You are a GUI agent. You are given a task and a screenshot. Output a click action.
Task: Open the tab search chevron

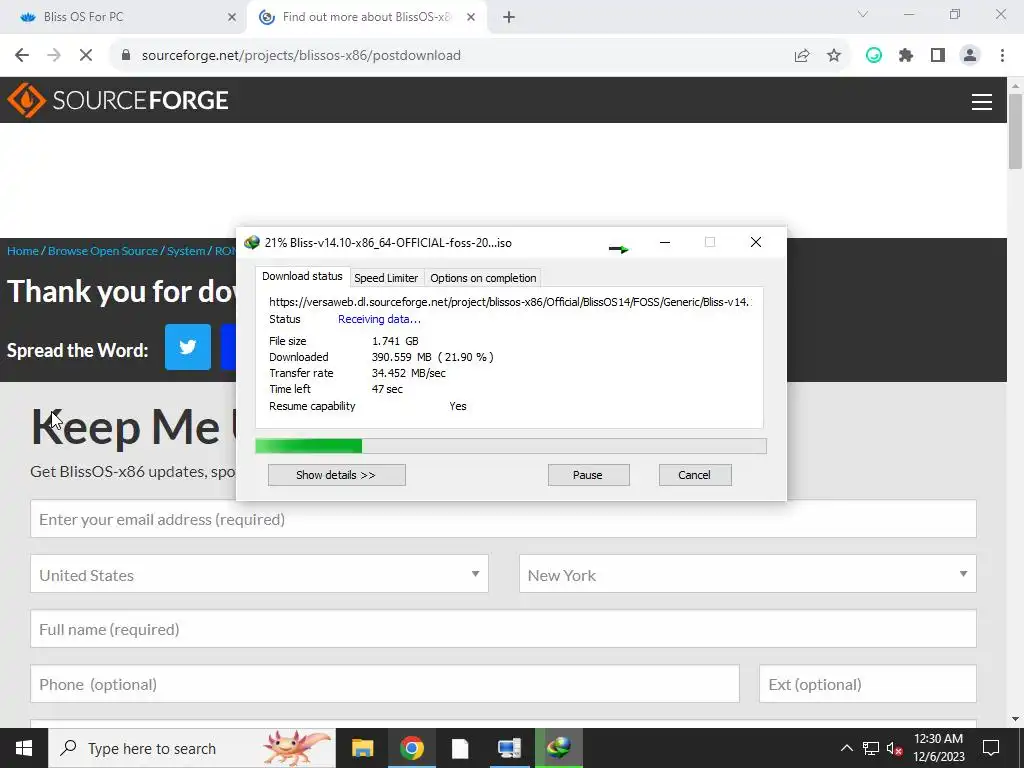click(863, 14)
